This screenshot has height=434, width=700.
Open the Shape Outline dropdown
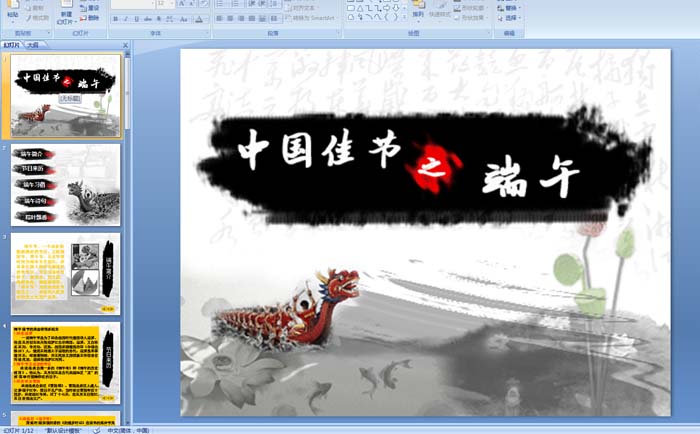coord(471,8)
